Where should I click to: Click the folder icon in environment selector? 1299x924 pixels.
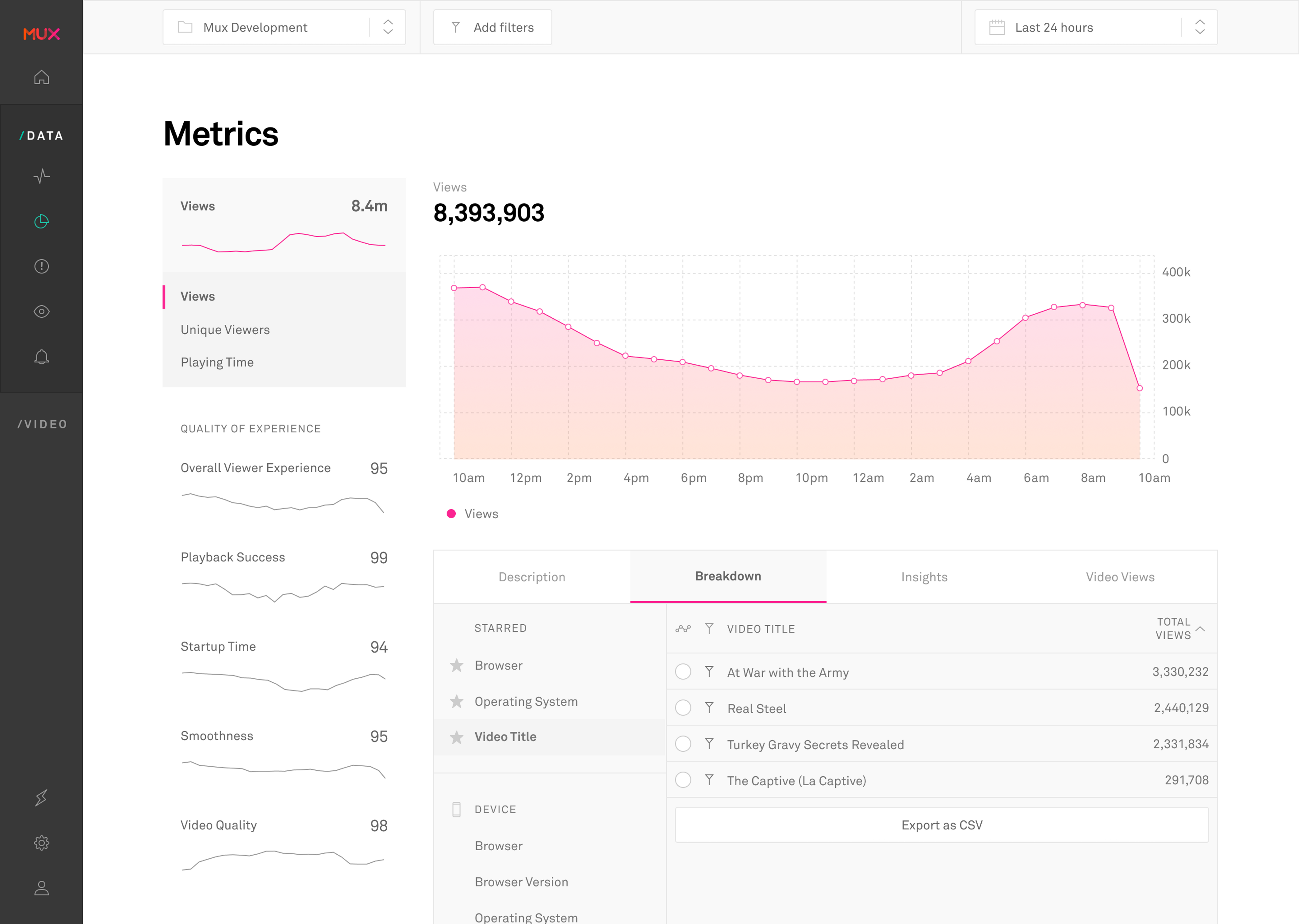pos(185,27)
